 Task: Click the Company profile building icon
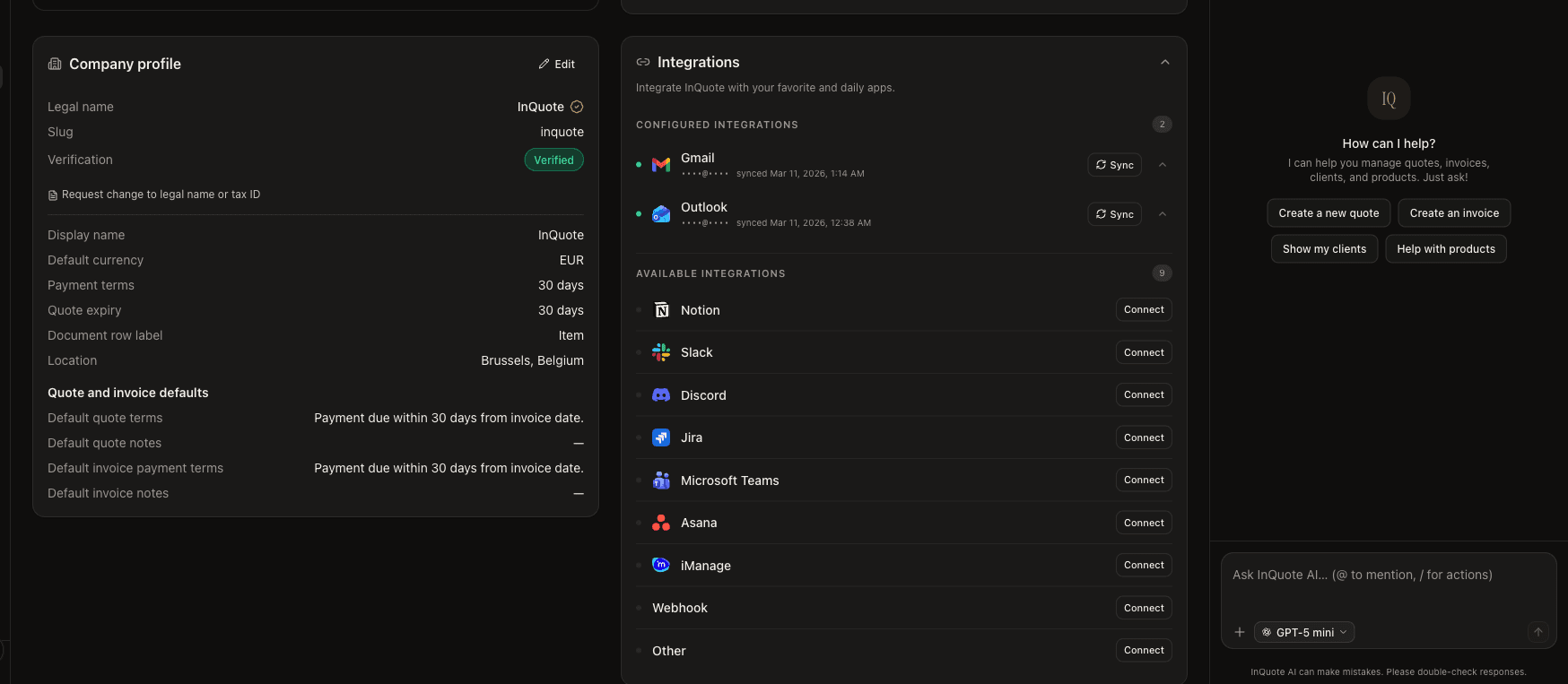(55, 64)
